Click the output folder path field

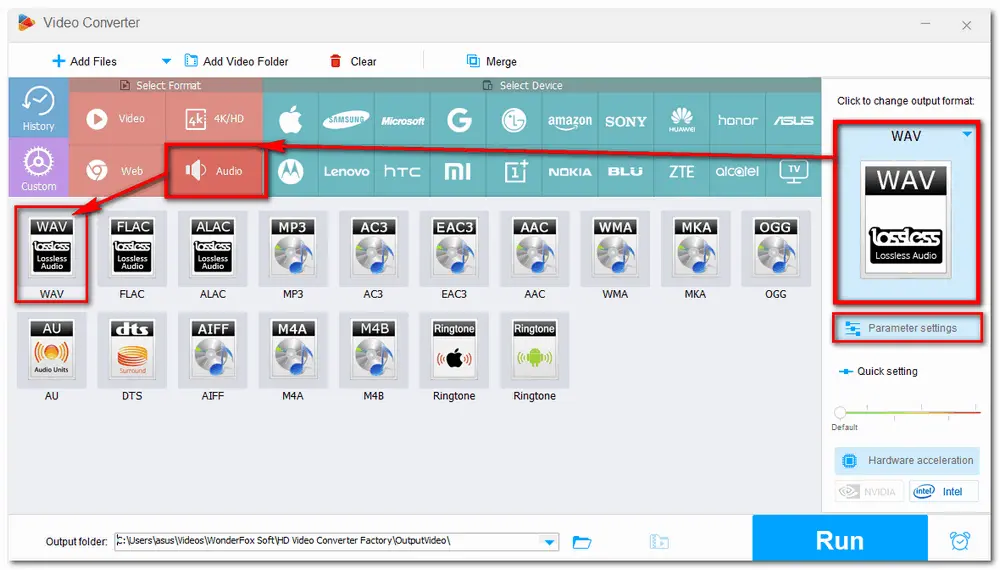point(328,541)
